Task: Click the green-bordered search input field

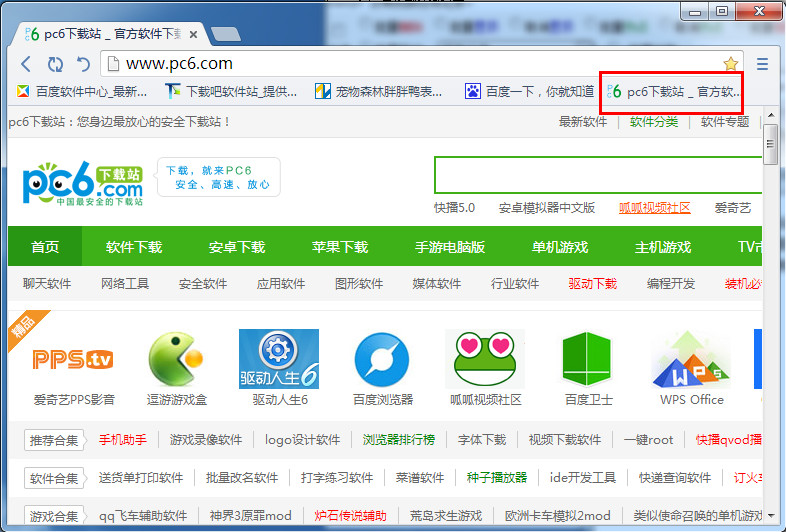Action: [x=598, y=175]
